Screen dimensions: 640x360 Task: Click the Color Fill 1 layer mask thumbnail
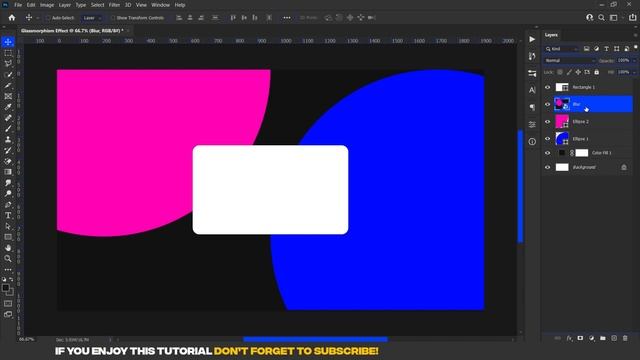(582, 153)
